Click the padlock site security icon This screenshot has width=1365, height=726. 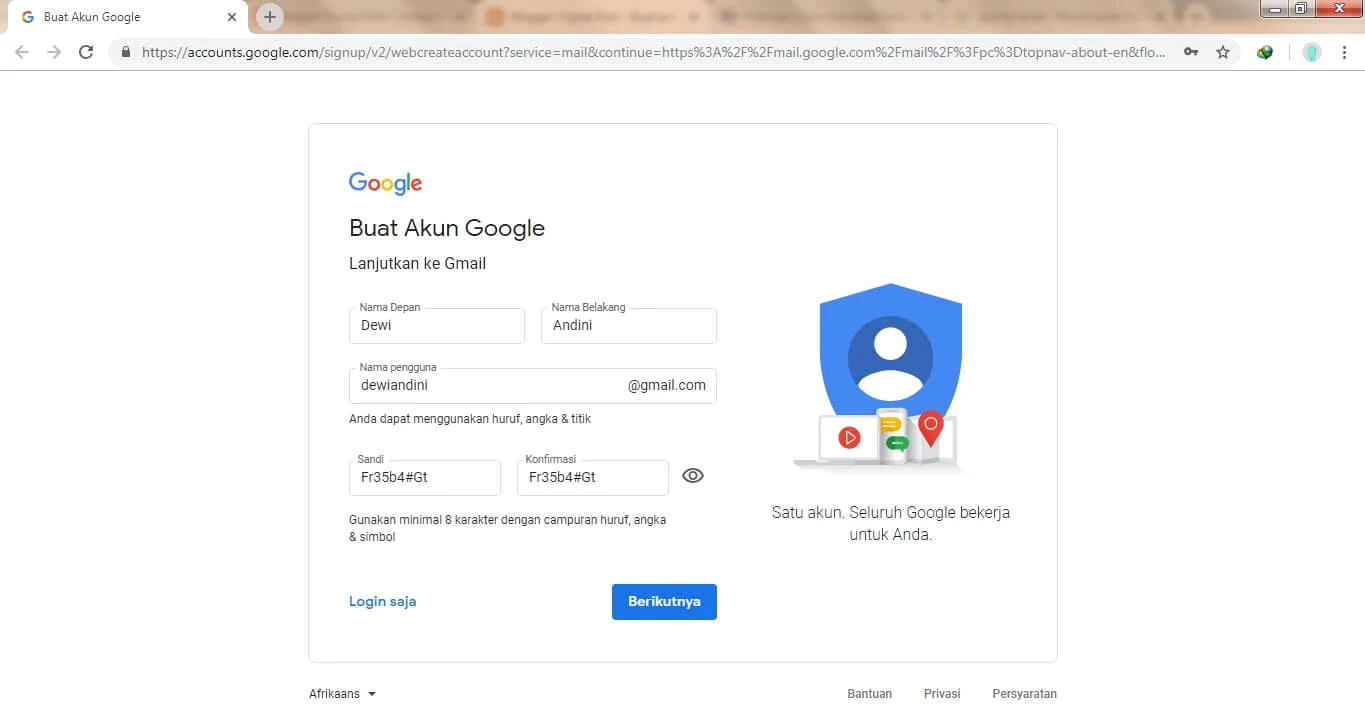126,52
